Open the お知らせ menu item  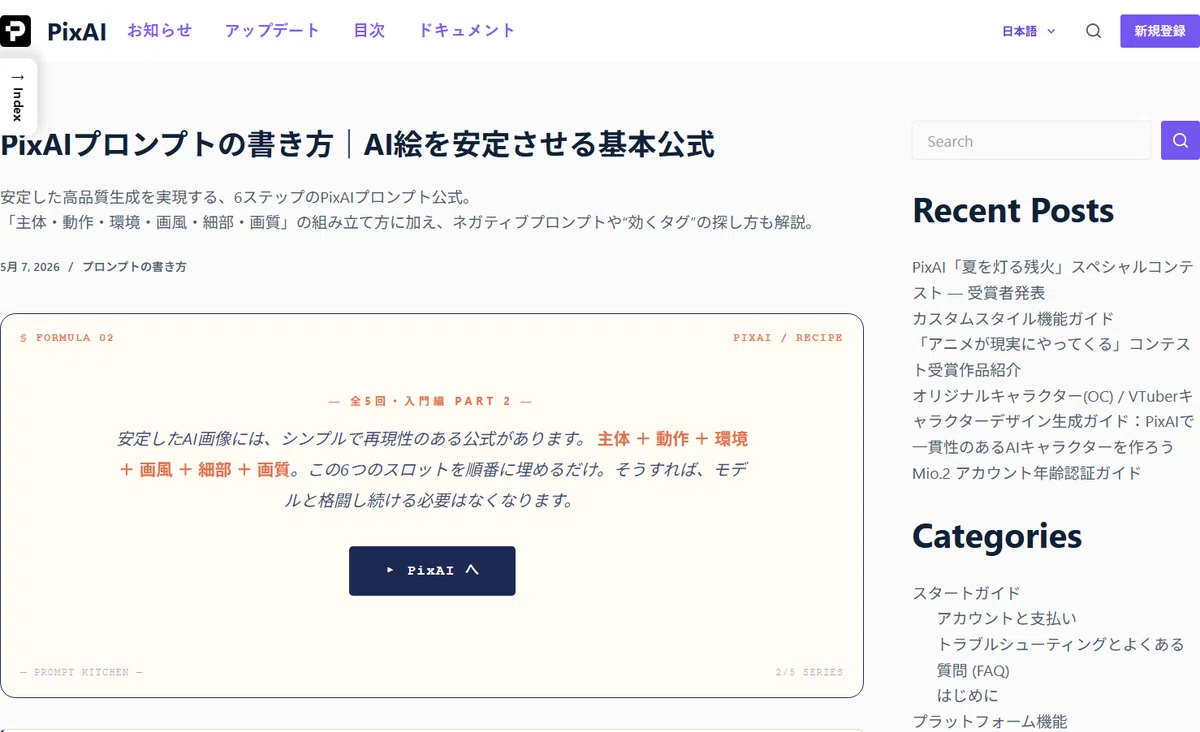pyautogui.click(x=159, y=30)
